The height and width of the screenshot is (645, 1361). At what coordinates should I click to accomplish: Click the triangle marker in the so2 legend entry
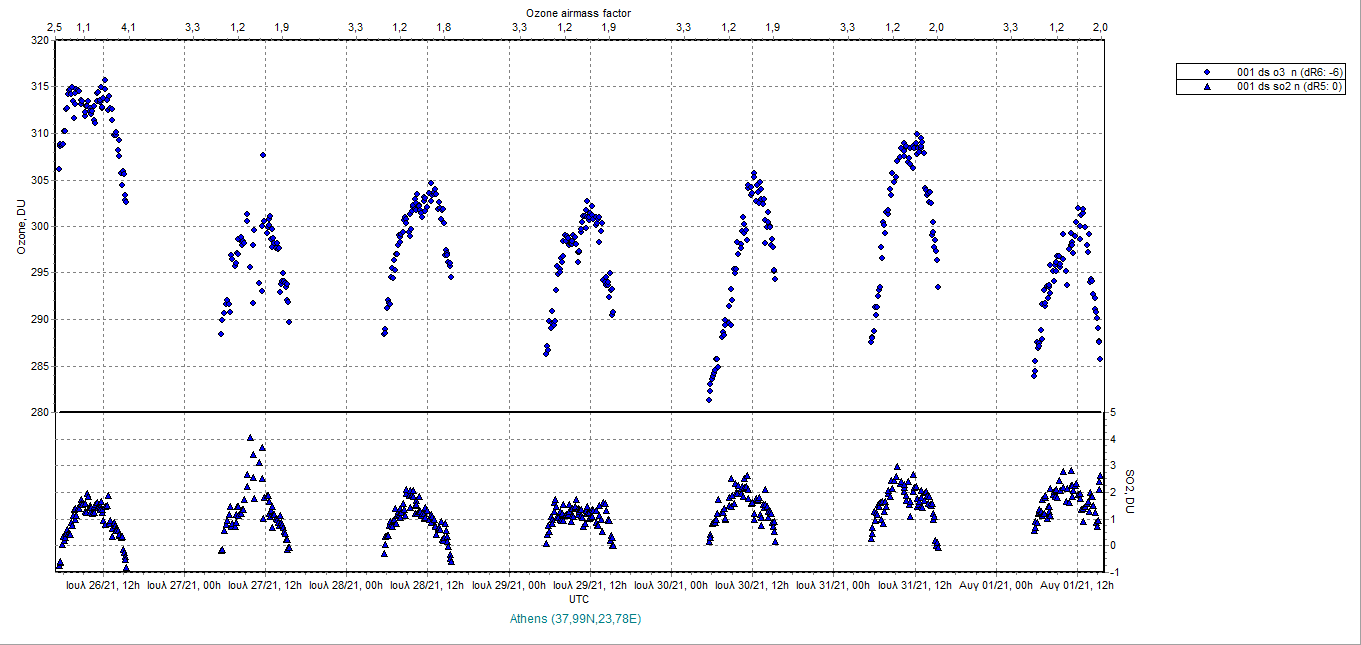click(x=1208, y=87)
